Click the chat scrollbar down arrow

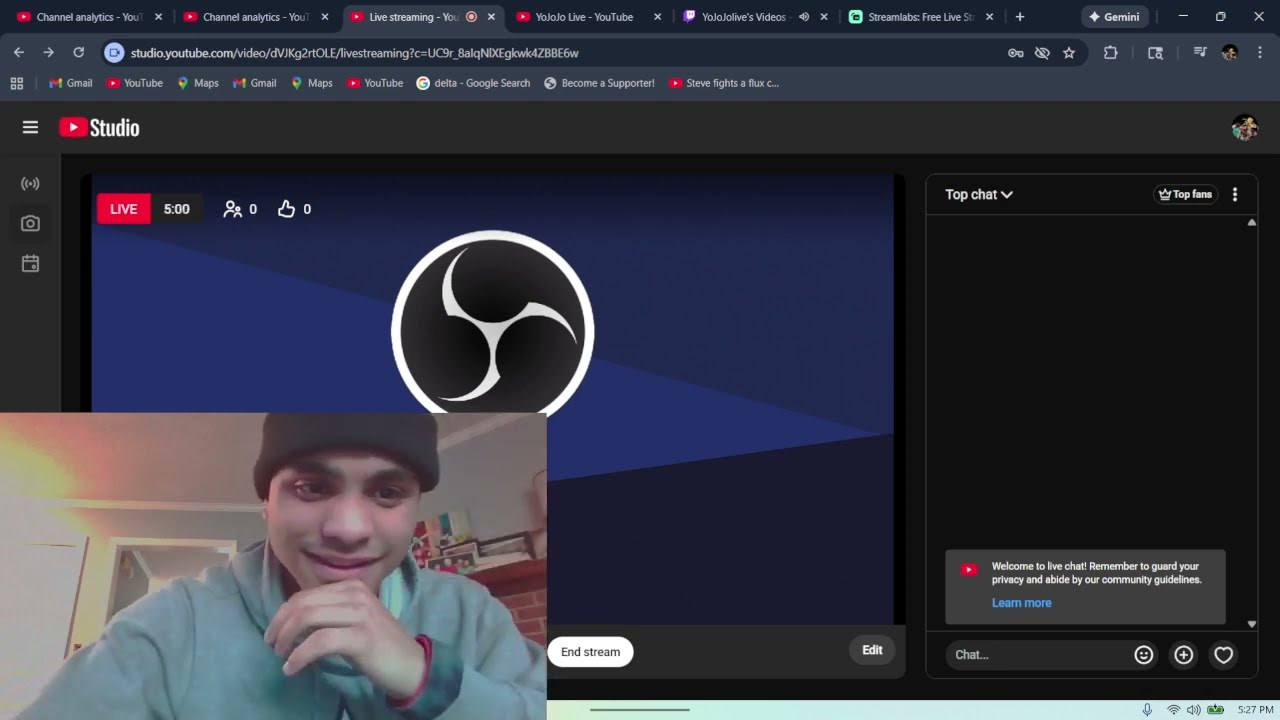click(1252, 624)
